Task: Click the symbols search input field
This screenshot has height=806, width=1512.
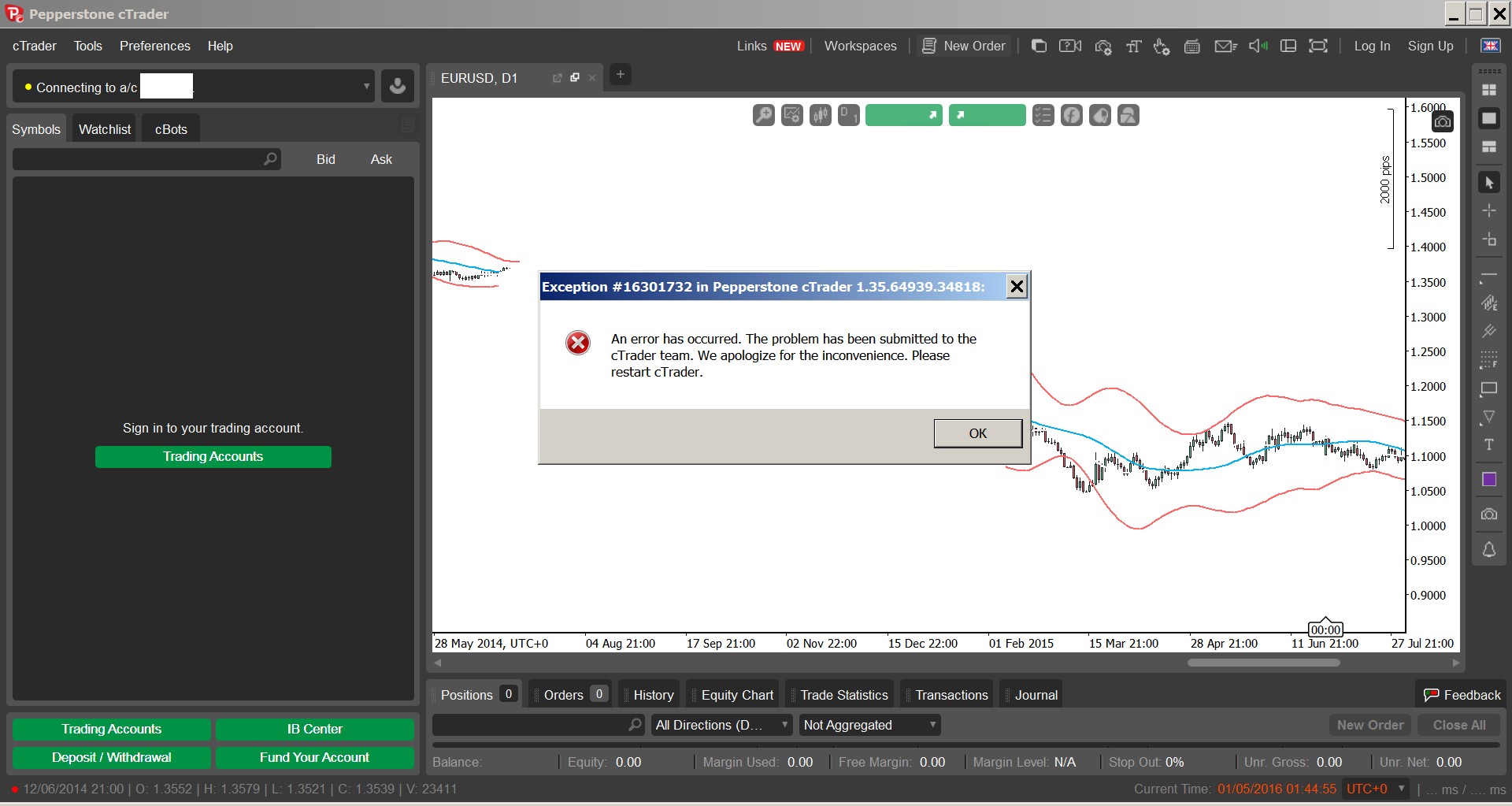Action: click(x=146, y=159)
